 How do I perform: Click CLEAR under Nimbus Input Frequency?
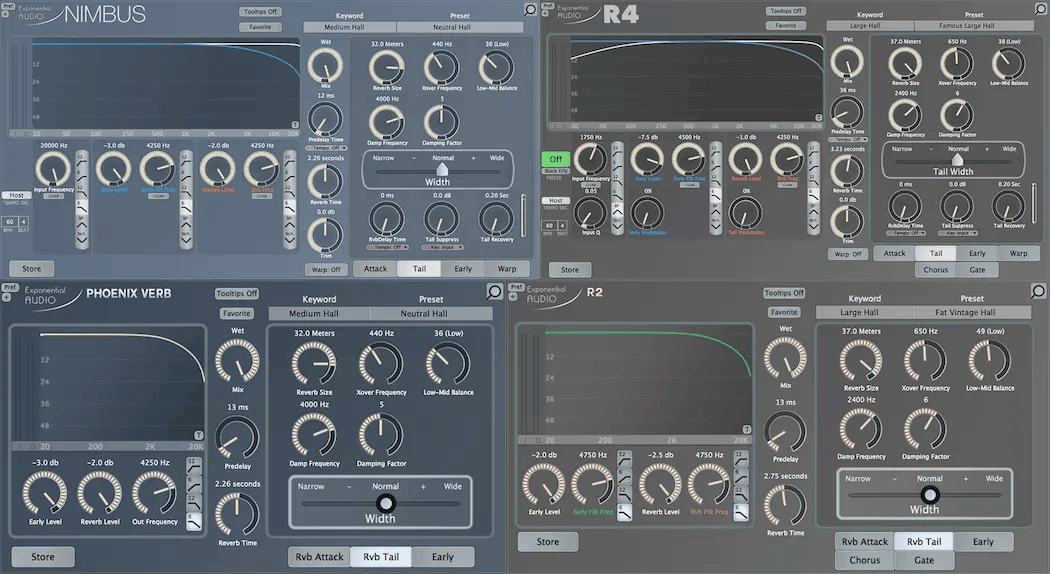tap(54, 196)
